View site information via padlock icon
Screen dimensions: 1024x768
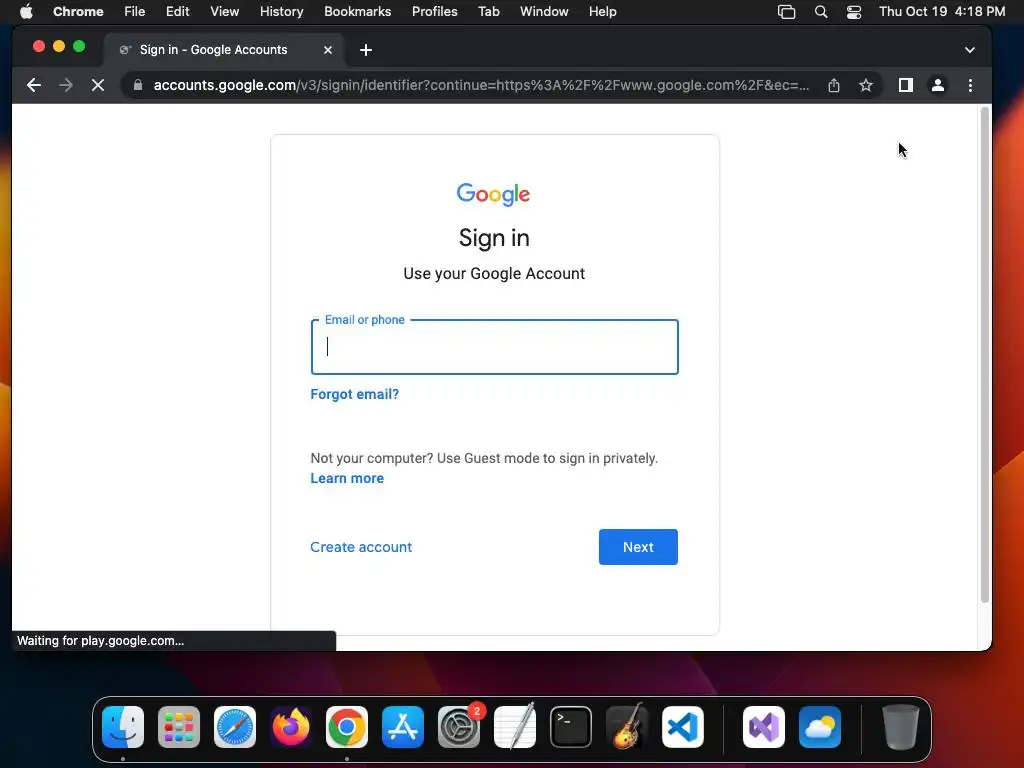point(138,85)
